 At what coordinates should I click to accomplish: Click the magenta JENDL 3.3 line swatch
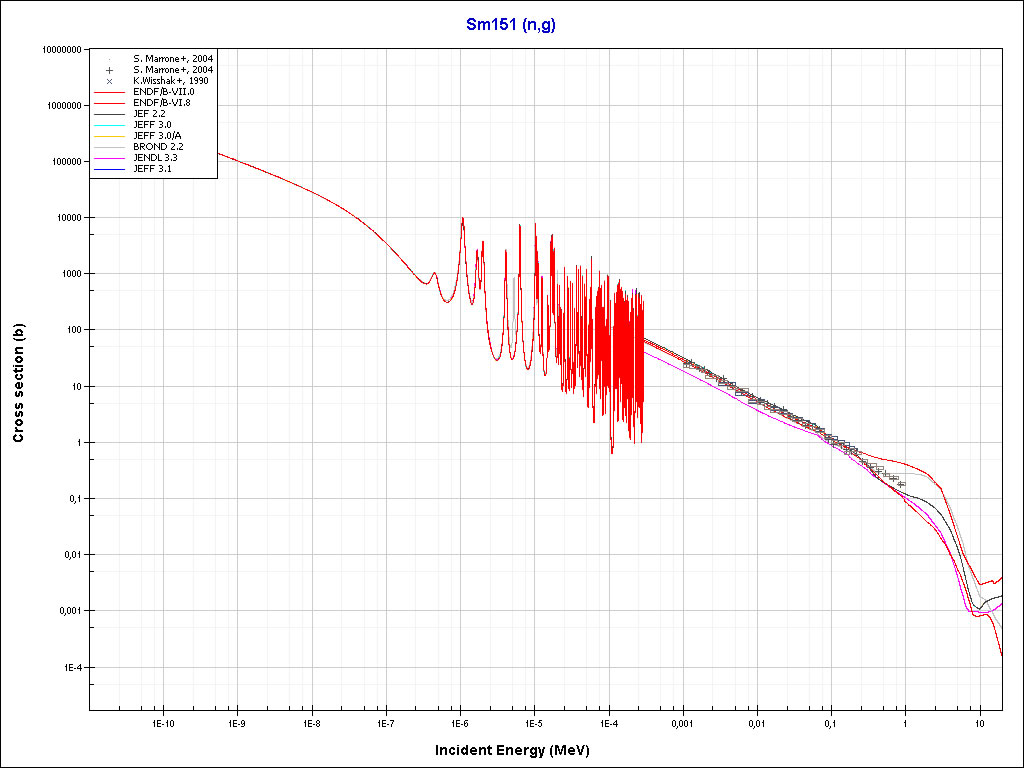tap(110, 158)
